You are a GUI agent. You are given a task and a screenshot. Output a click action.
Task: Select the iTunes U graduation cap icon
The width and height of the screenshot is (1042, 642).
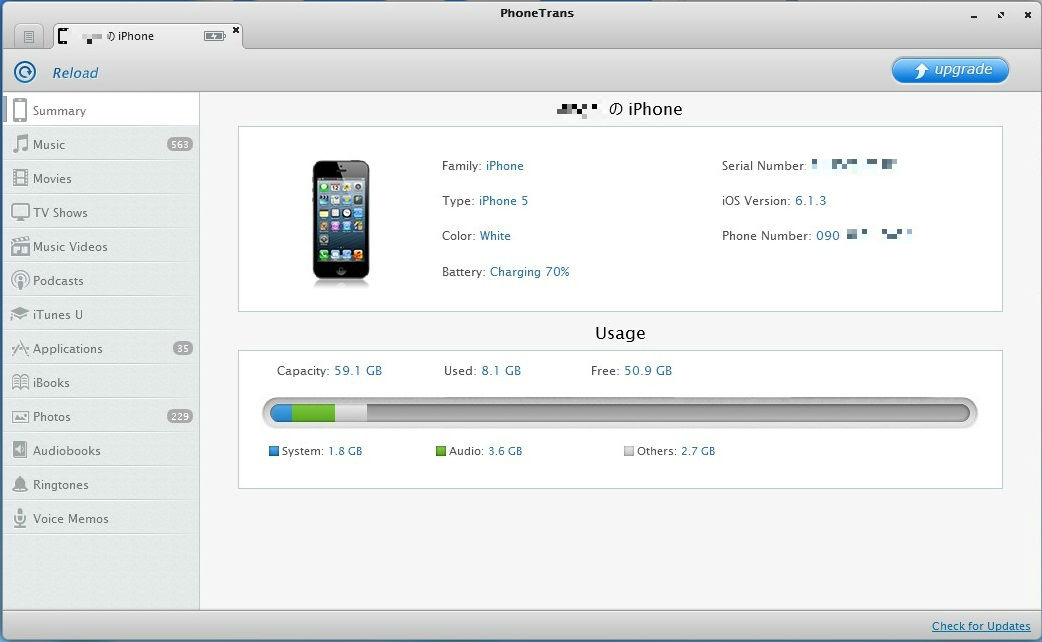[x=20, y=314]
